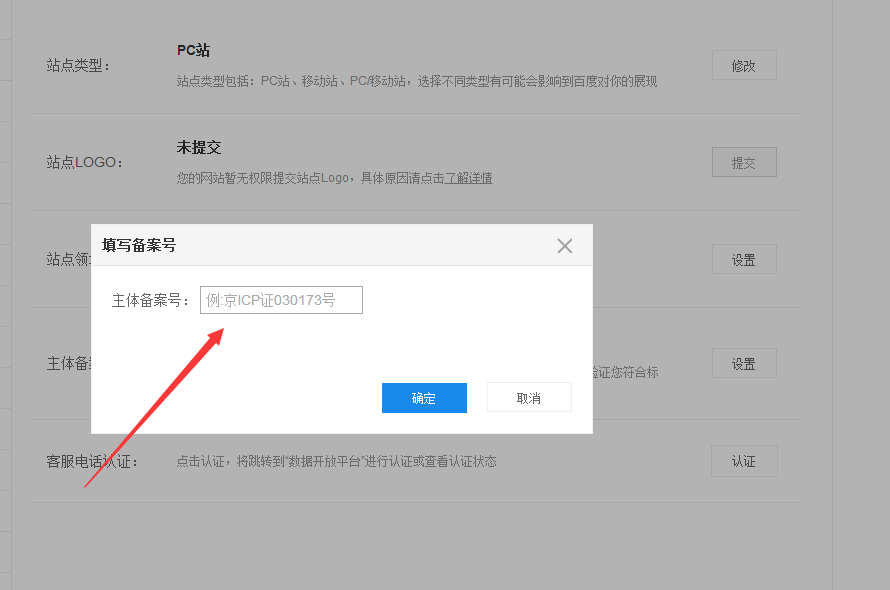Click 设置 for the 主体备案 row

pyautogui.click(x=744, y=362)
